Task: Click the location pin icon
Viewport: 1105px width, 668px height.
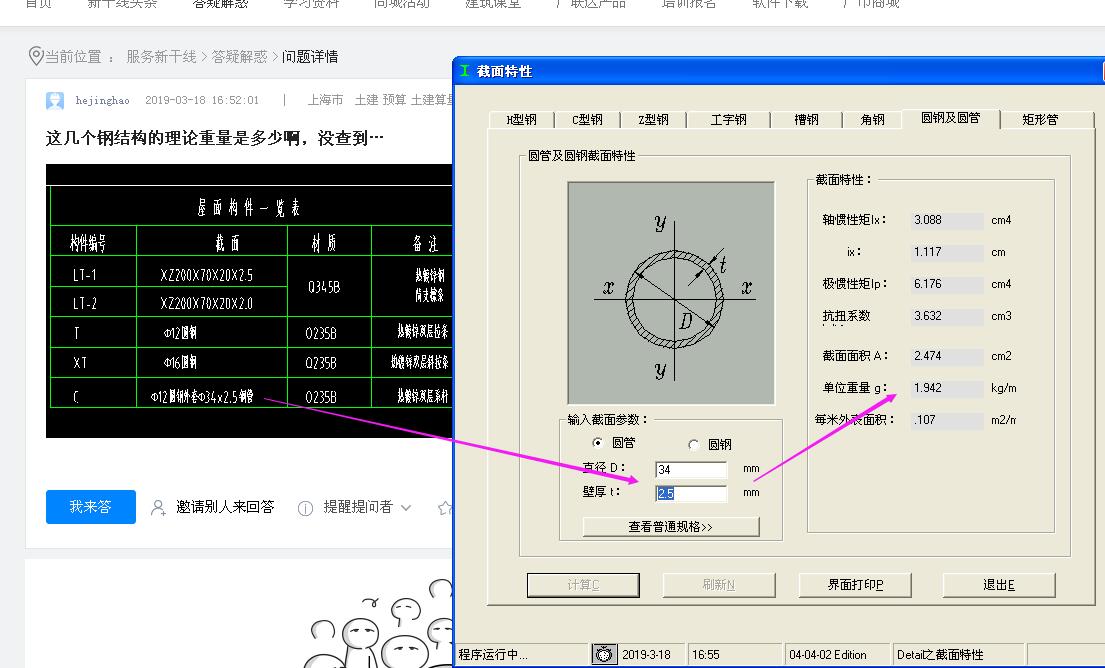Action: coord(35,56)
